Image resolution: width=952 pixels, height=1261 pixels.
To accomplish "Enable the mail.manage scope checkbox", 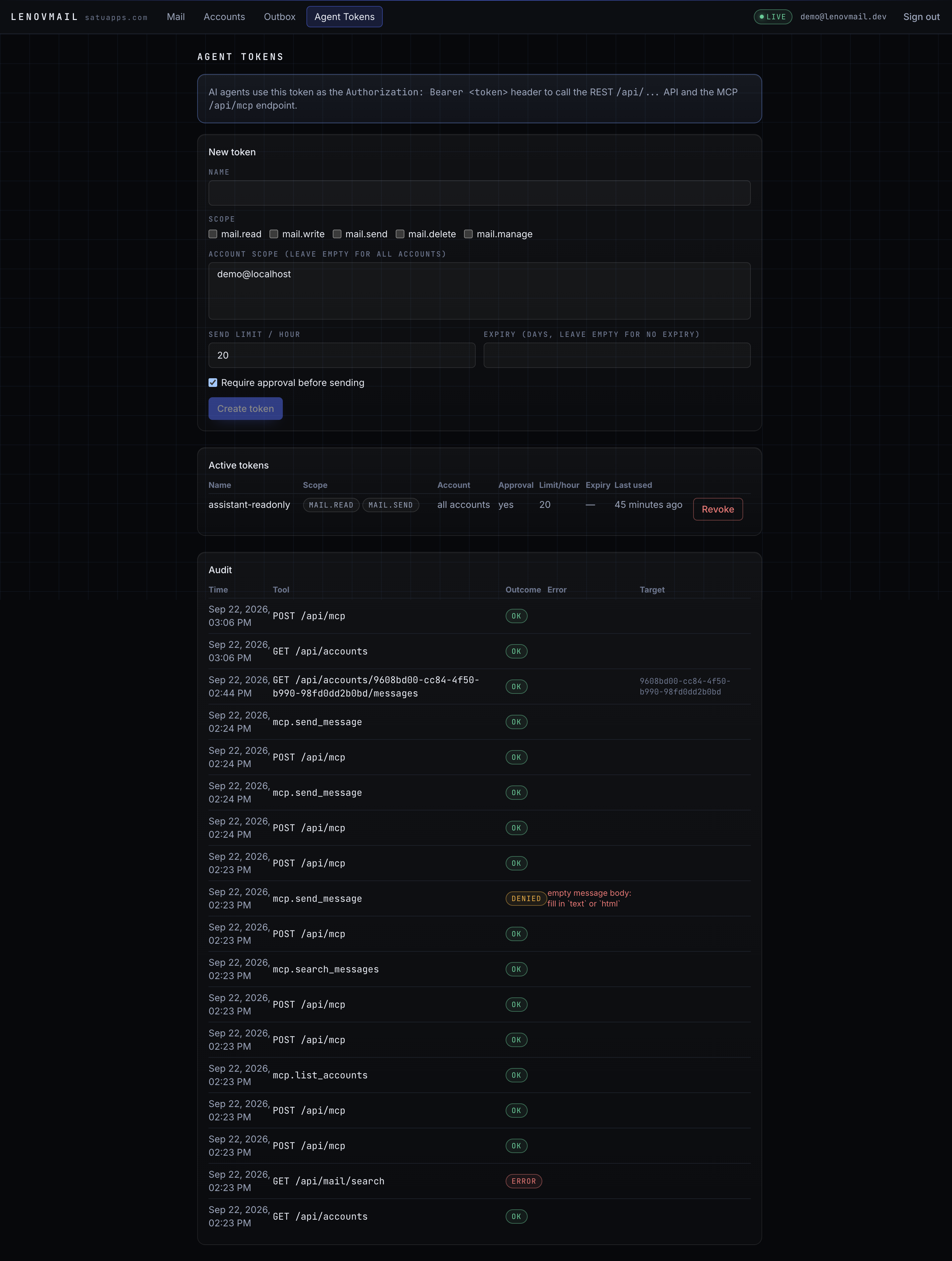I will pyautogui.click(x=468, y=234).
